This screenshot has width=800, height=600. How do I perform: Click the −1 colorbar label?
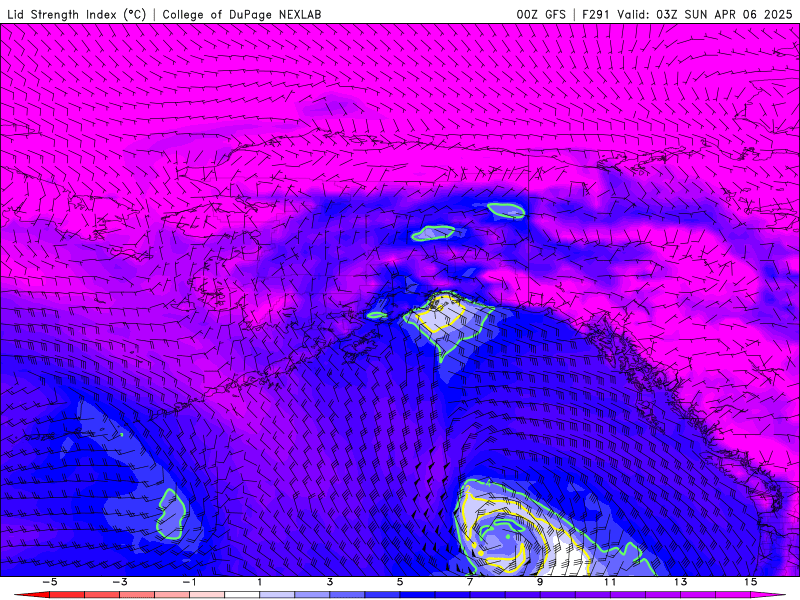(189, 582)
